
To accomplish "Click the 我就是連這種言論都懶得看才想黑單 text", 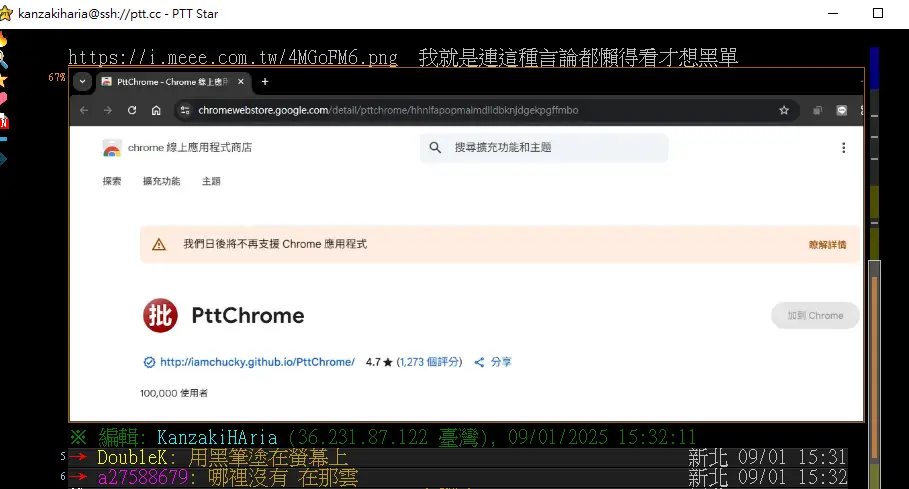I will tap(578, 57).
